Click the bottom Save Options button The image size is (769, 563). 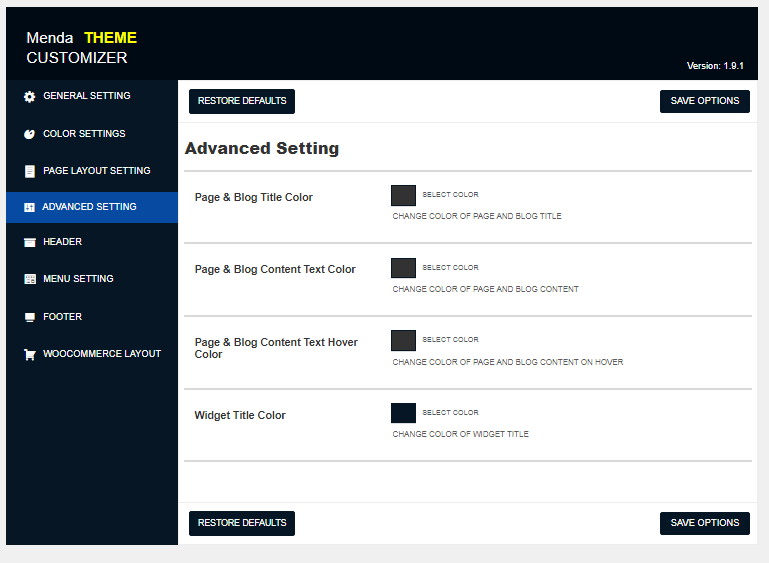704,523
